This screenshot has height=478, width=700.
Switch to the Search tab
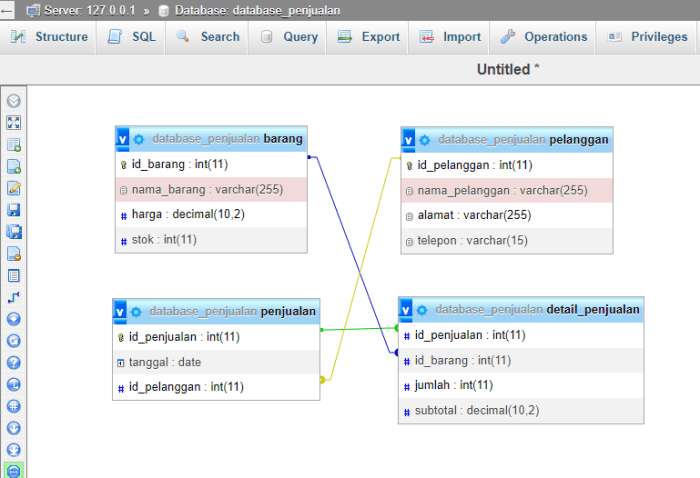pos(208,37)
